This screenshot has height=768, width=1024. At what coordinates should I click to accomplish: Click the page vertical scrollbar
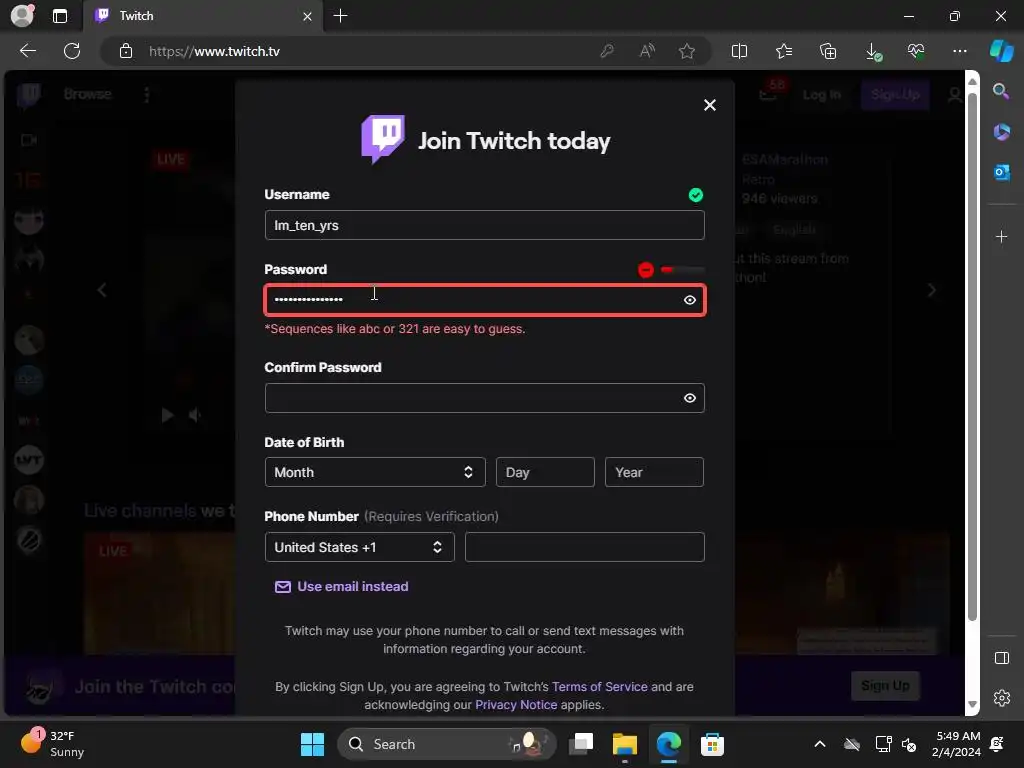point(972,356)
